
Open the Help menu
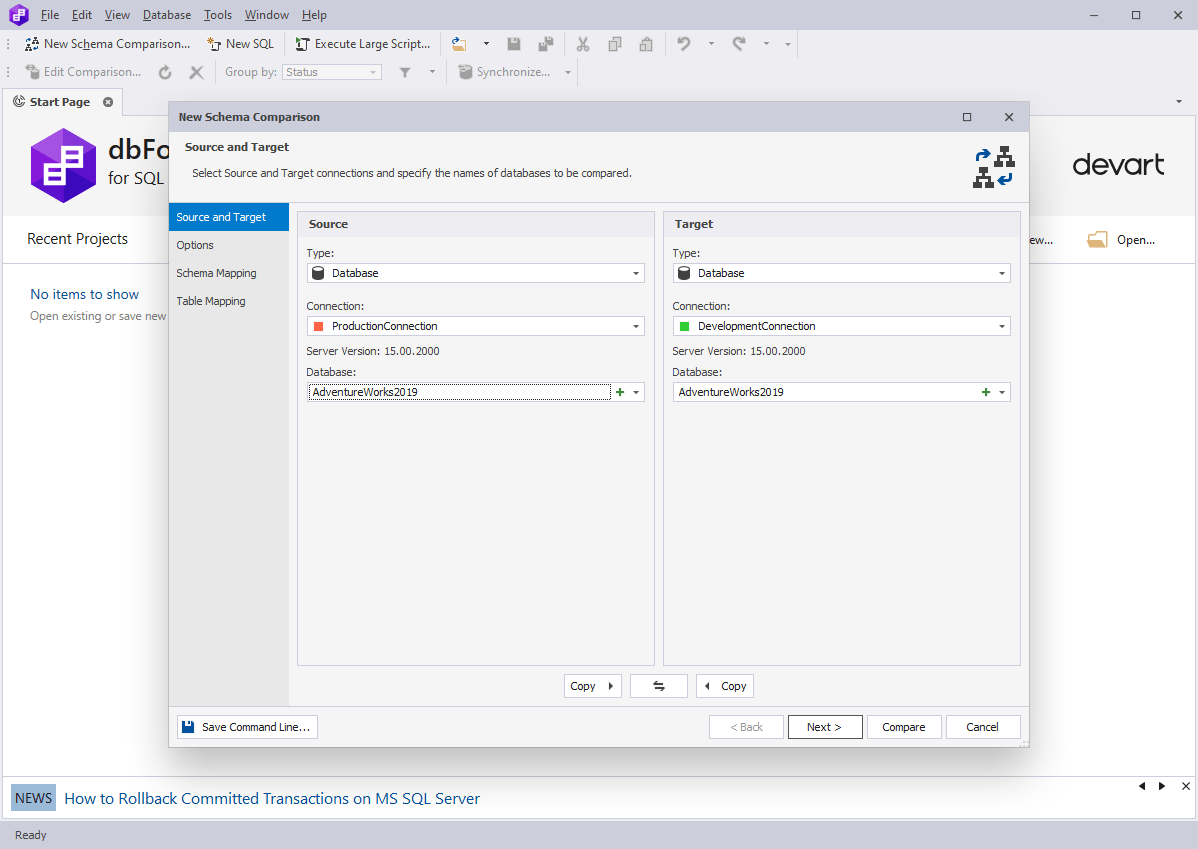pos(314,15)
